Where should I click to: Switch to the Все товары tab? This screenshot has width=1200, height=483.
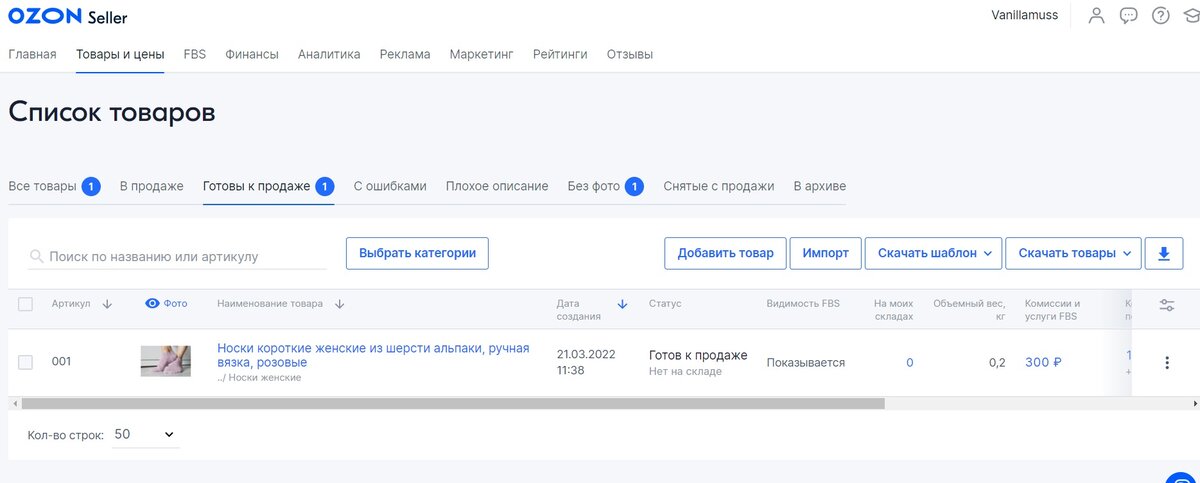click(x=54, y=186)
